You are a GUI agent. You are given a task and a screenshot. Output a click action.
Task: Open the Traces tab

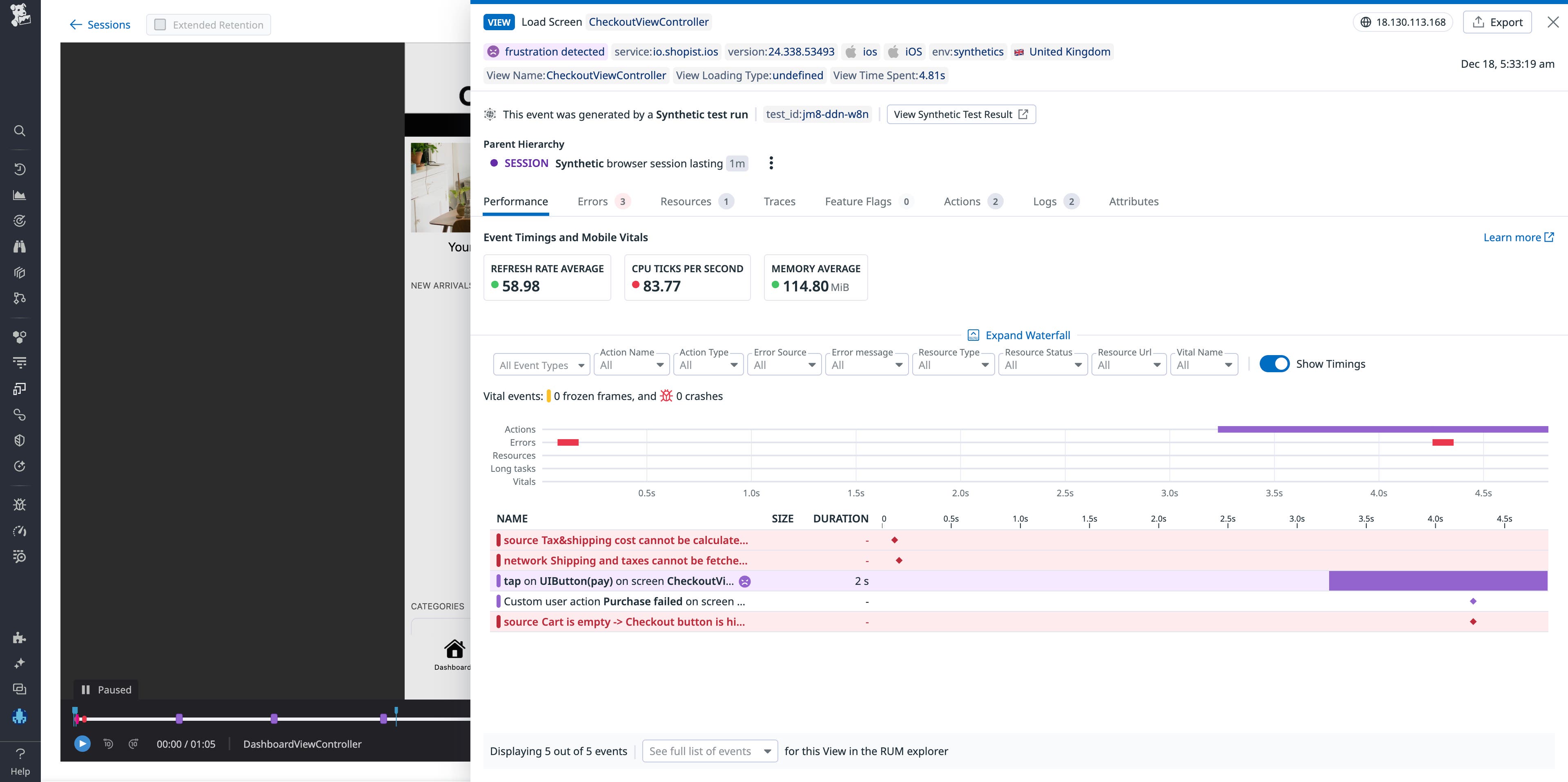780,201
